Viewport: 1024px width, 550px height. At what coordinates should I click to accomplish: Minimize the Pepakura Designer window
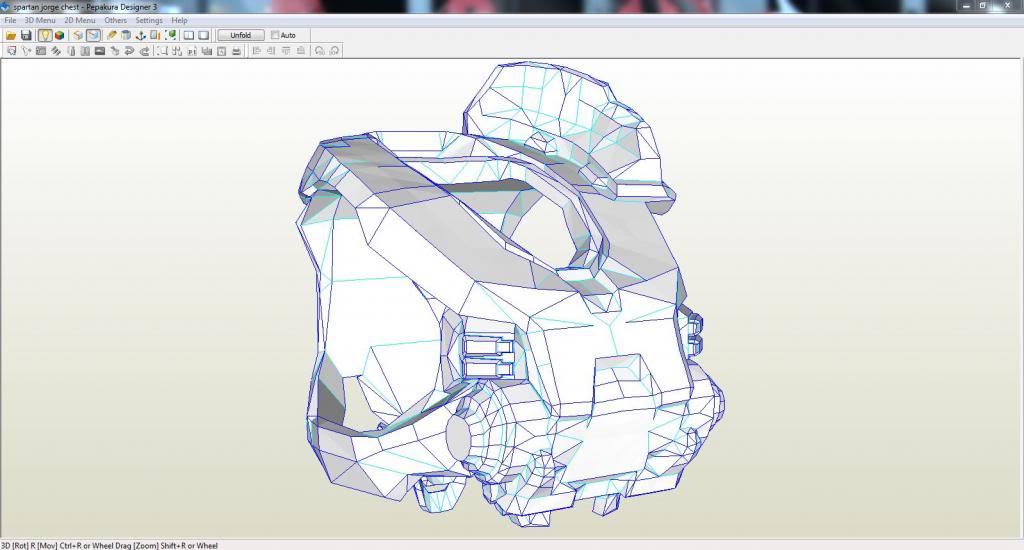[967, 6]
